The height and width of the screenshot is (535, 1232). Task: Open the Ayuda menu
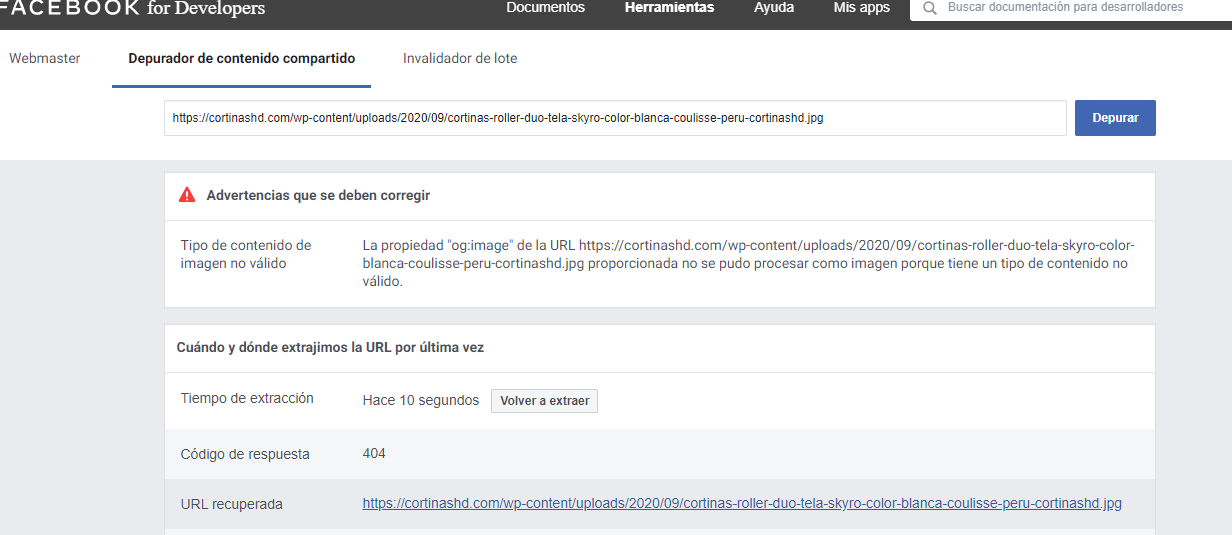tap(774, 7)
